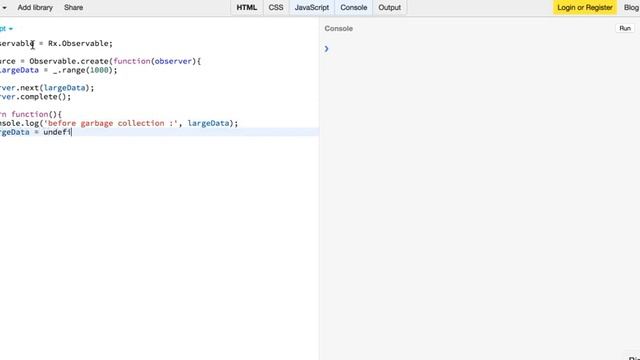Open the JavaScript language dropdown arrow
This screenshot has width=640, height=360.
point(11,29)
